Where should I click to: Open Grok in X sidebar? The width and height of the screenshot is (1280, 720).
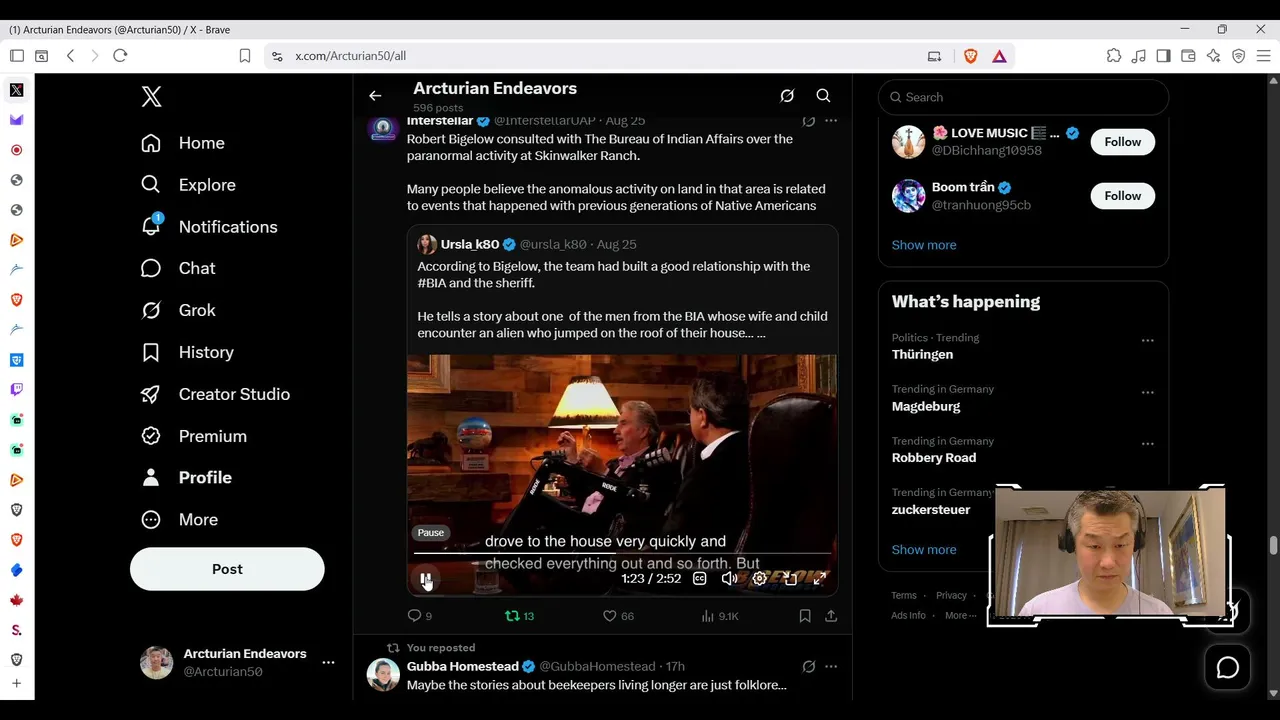[x=179, y=310]
